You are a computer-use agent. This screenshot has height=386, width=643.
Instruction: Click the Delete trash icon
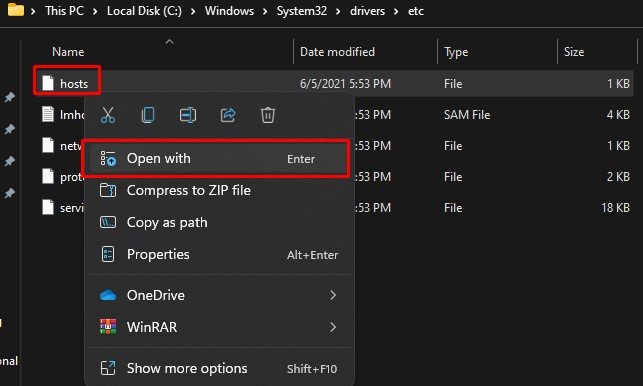pos(268,115)
